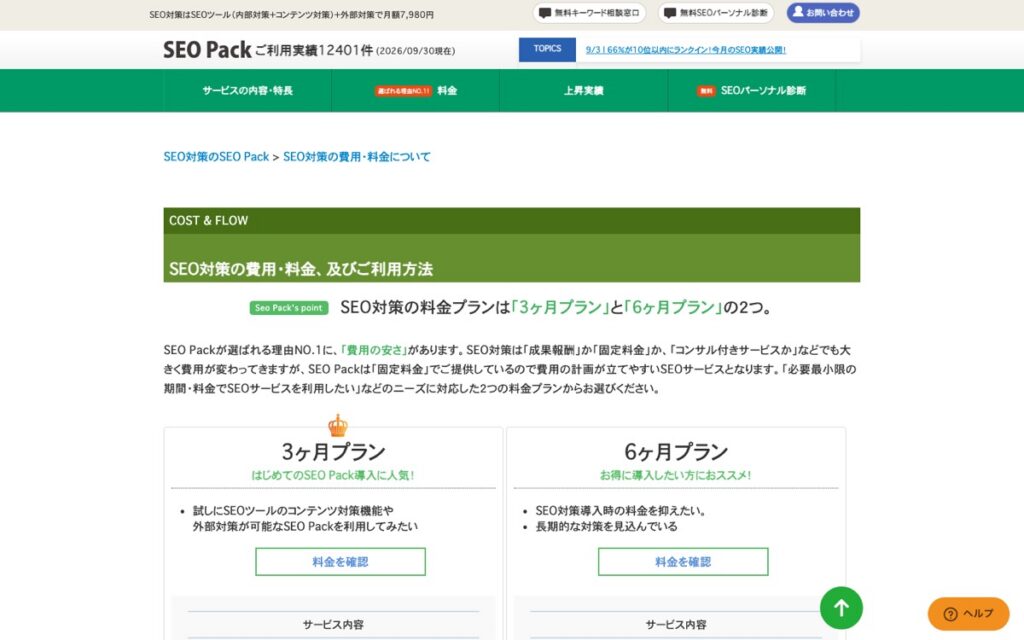Click the question mark icon in ヘルプ

point(951,614)
